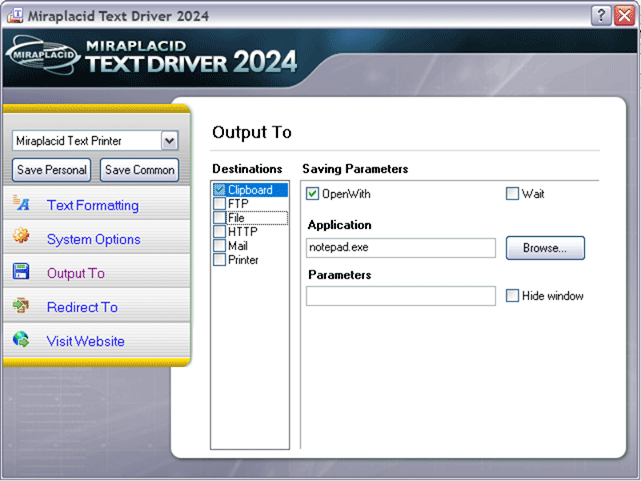Select the File label in Destinations
Screen dimensions: 641x481
tap(236, 217)
